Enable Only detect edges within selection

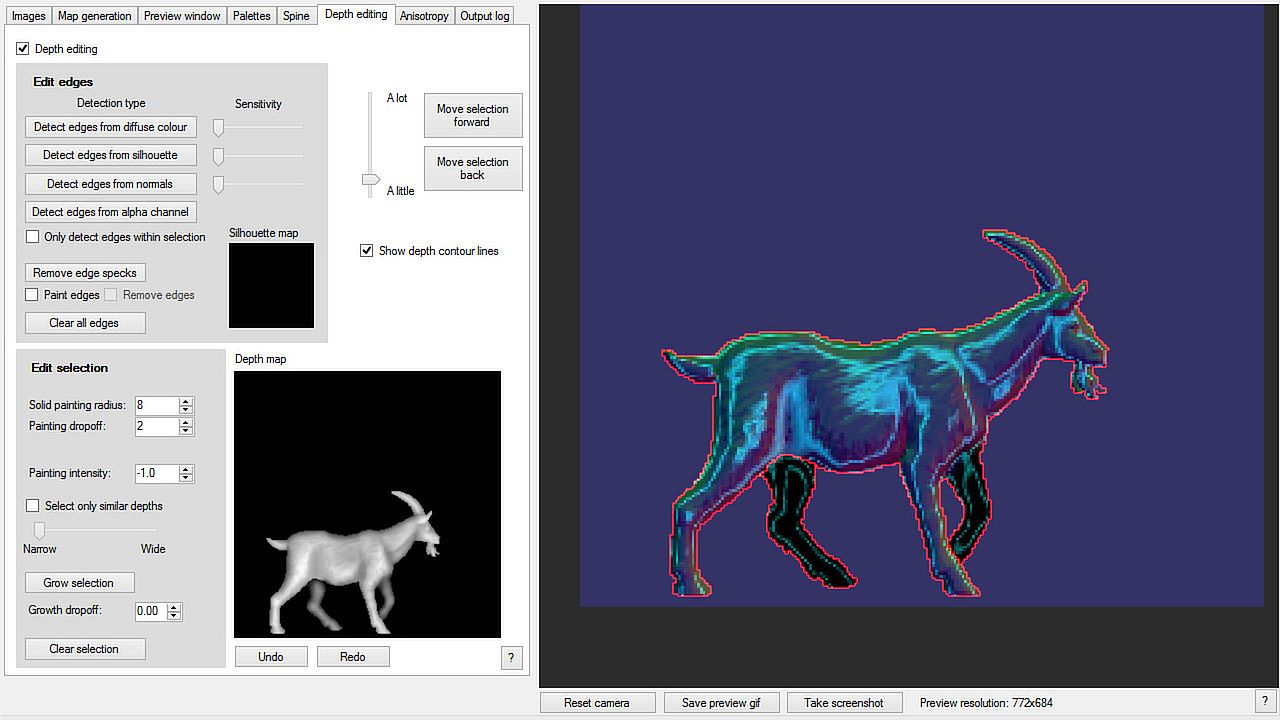click(33, 237)
